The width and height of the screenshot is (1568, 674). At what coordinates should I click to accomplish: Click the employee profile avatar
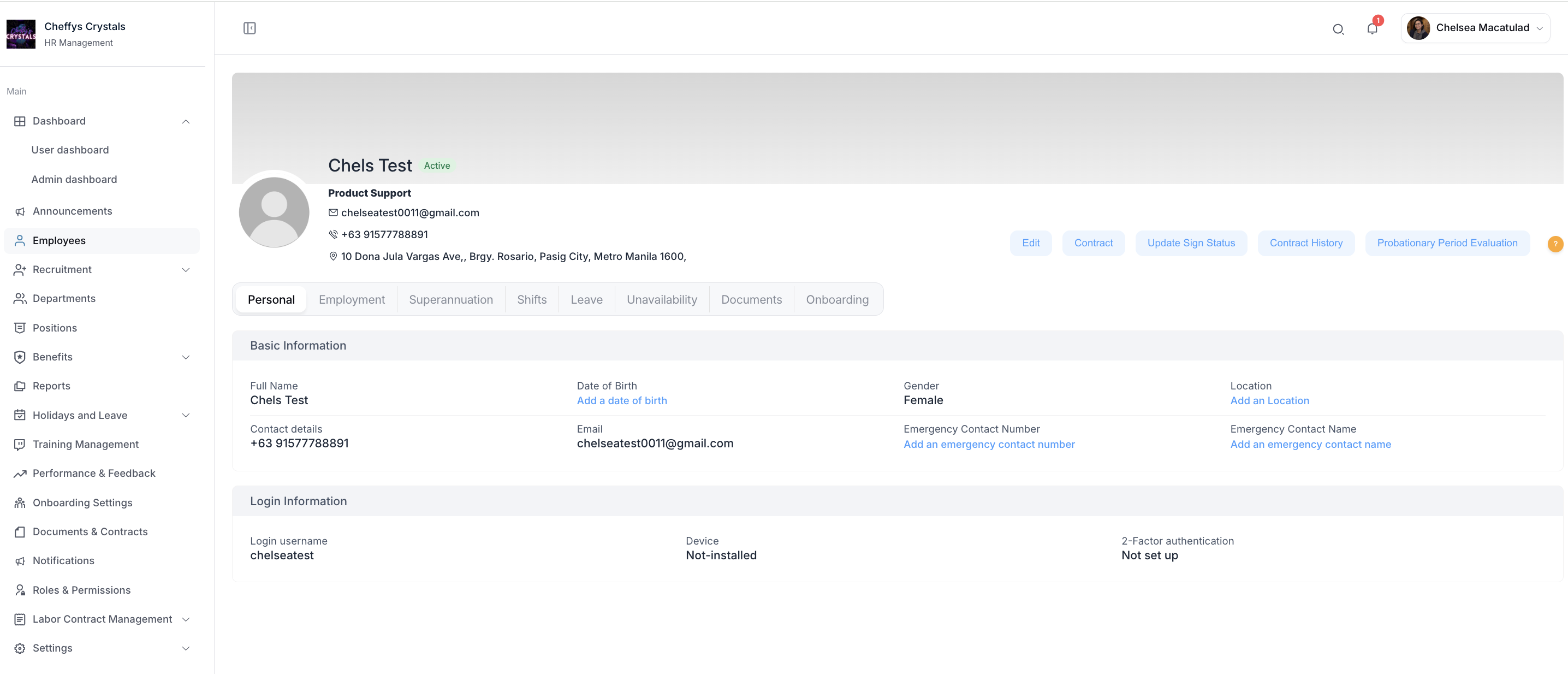[x=274, y=212]
